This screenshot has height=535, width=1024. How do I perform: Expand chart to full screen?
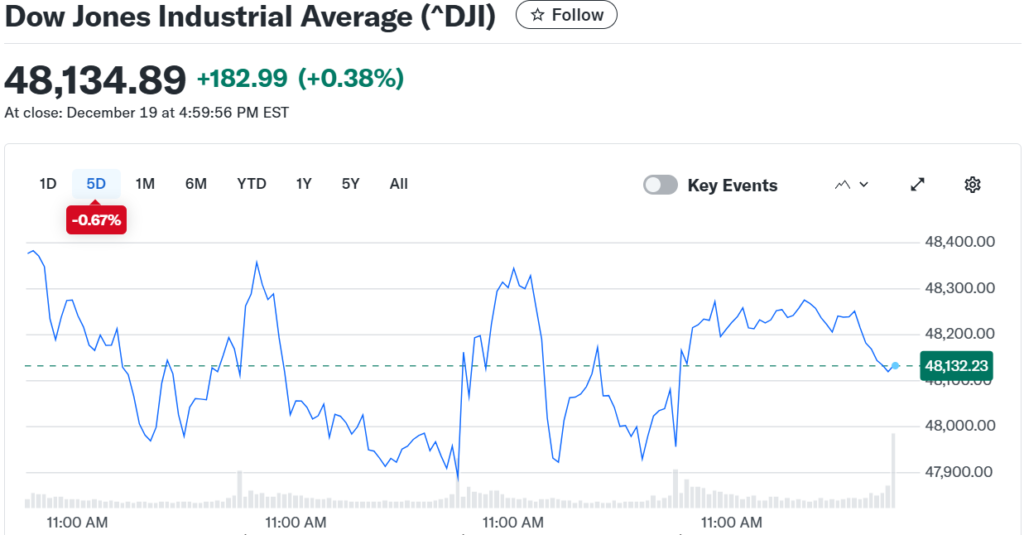(917, 185)
